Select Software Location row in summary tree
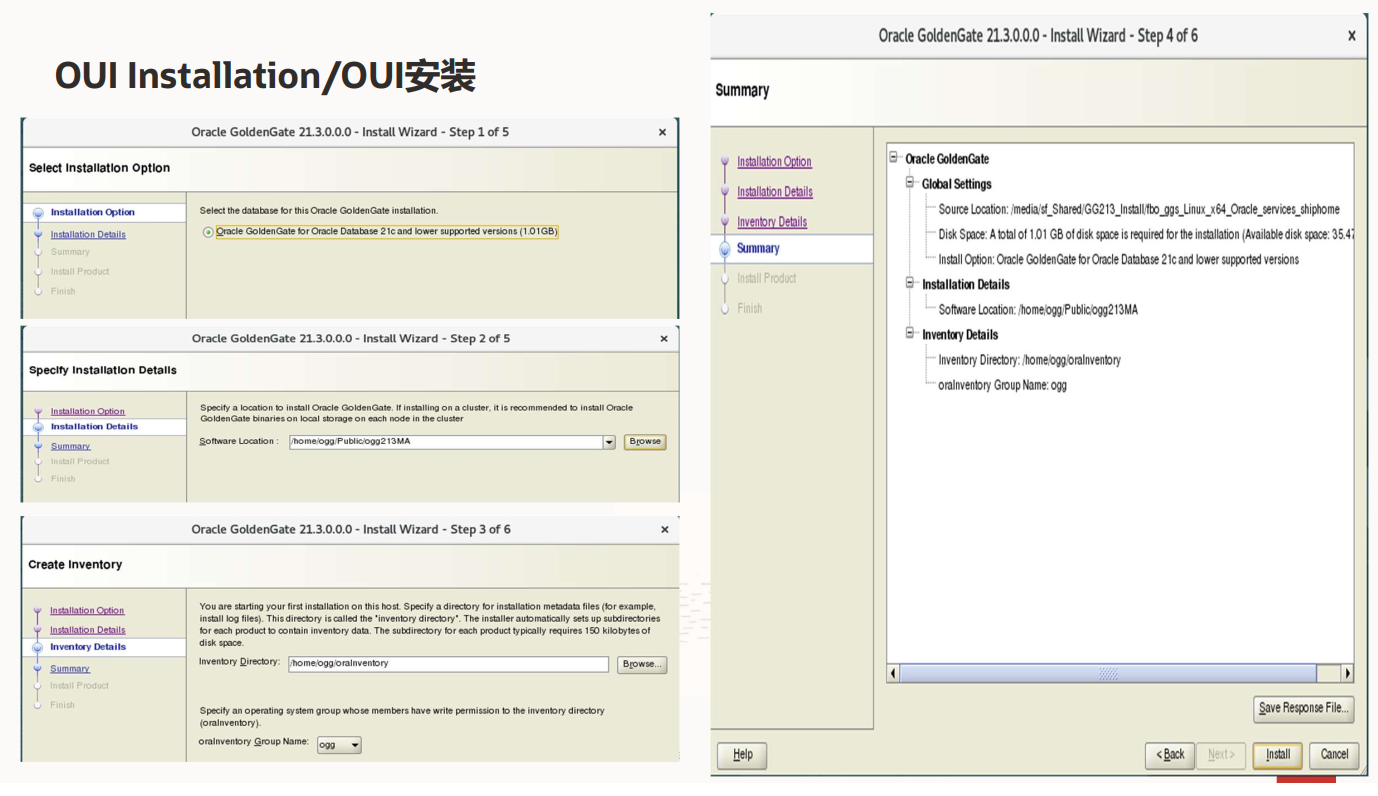1378x796 pixels. (1038, 310)
